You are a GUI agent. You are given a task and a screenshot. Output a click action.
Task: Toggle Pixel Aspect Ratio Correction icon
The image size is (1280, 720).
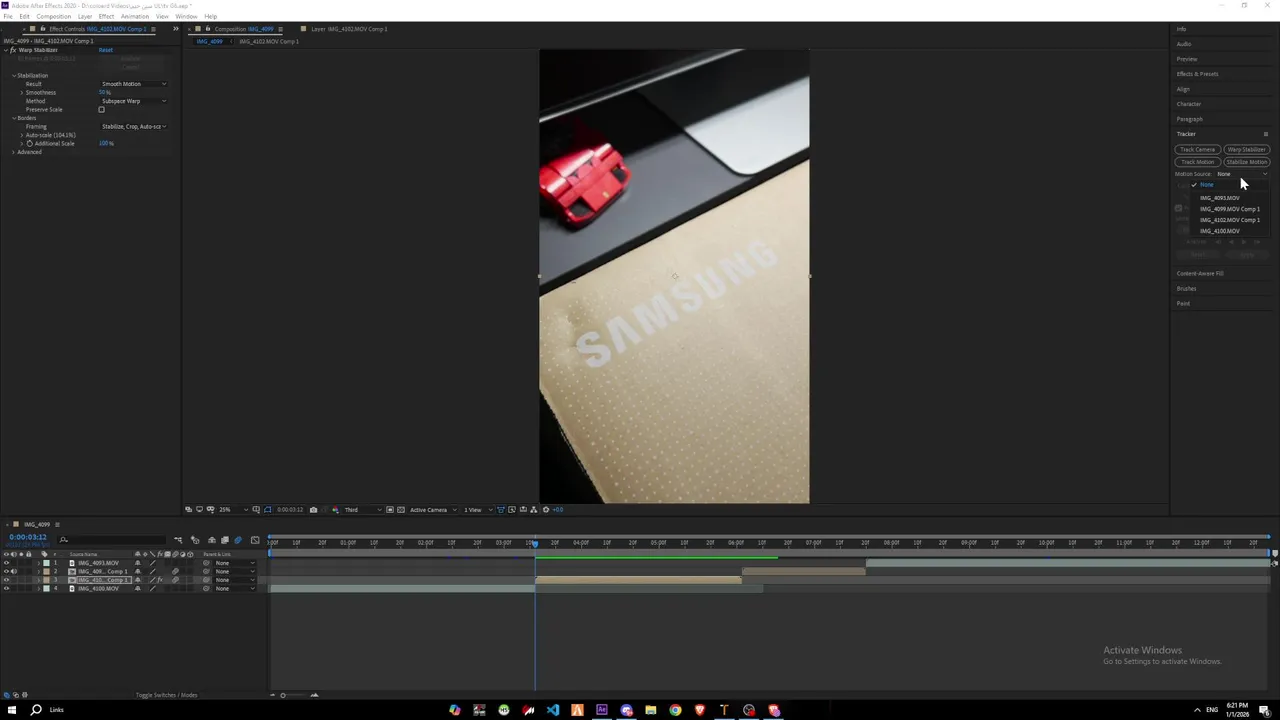(500, 510)
